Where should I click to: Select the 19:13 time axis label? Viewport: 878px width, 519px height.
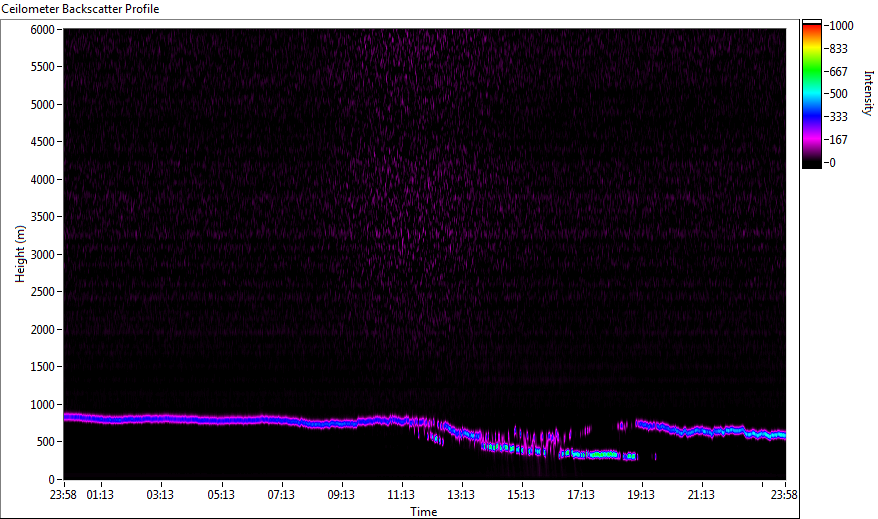tap(641, 495)
